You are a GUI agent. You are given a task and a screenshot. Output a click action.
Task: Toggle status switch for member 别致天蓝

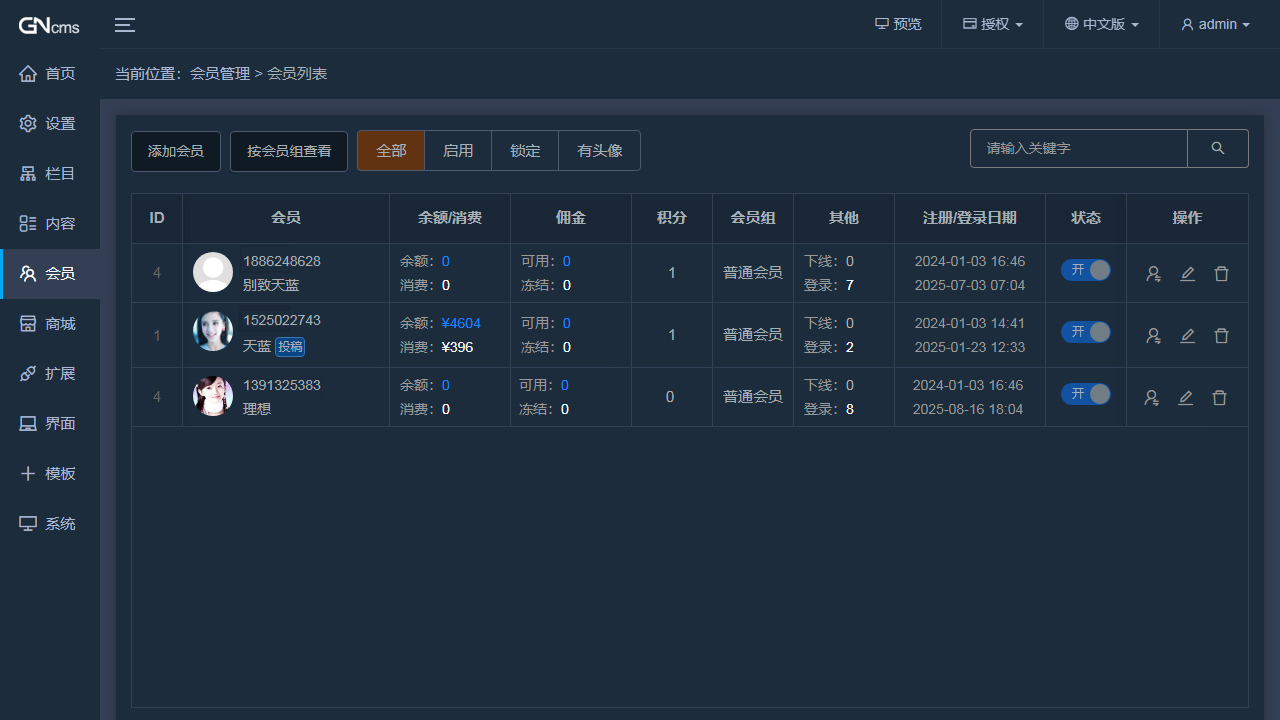[x=1086, y=270]
